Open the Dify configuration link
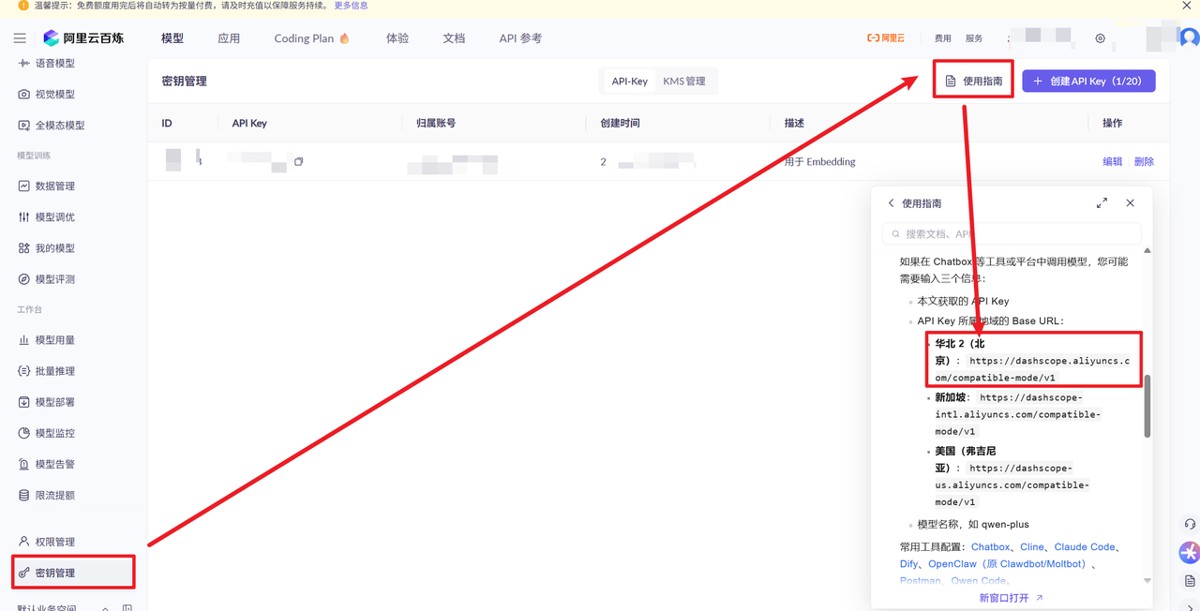 [x=908, y=564]
